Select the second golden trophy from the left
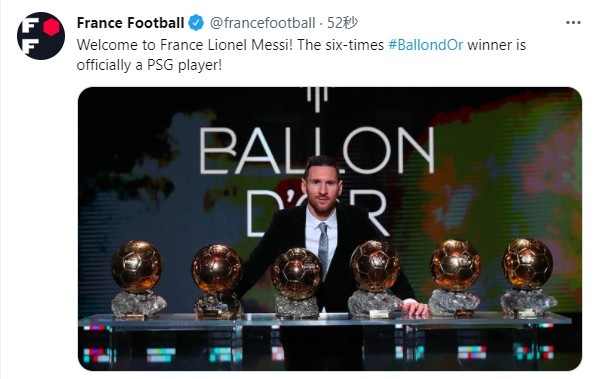Screen dimensions: 599x379 217,281
